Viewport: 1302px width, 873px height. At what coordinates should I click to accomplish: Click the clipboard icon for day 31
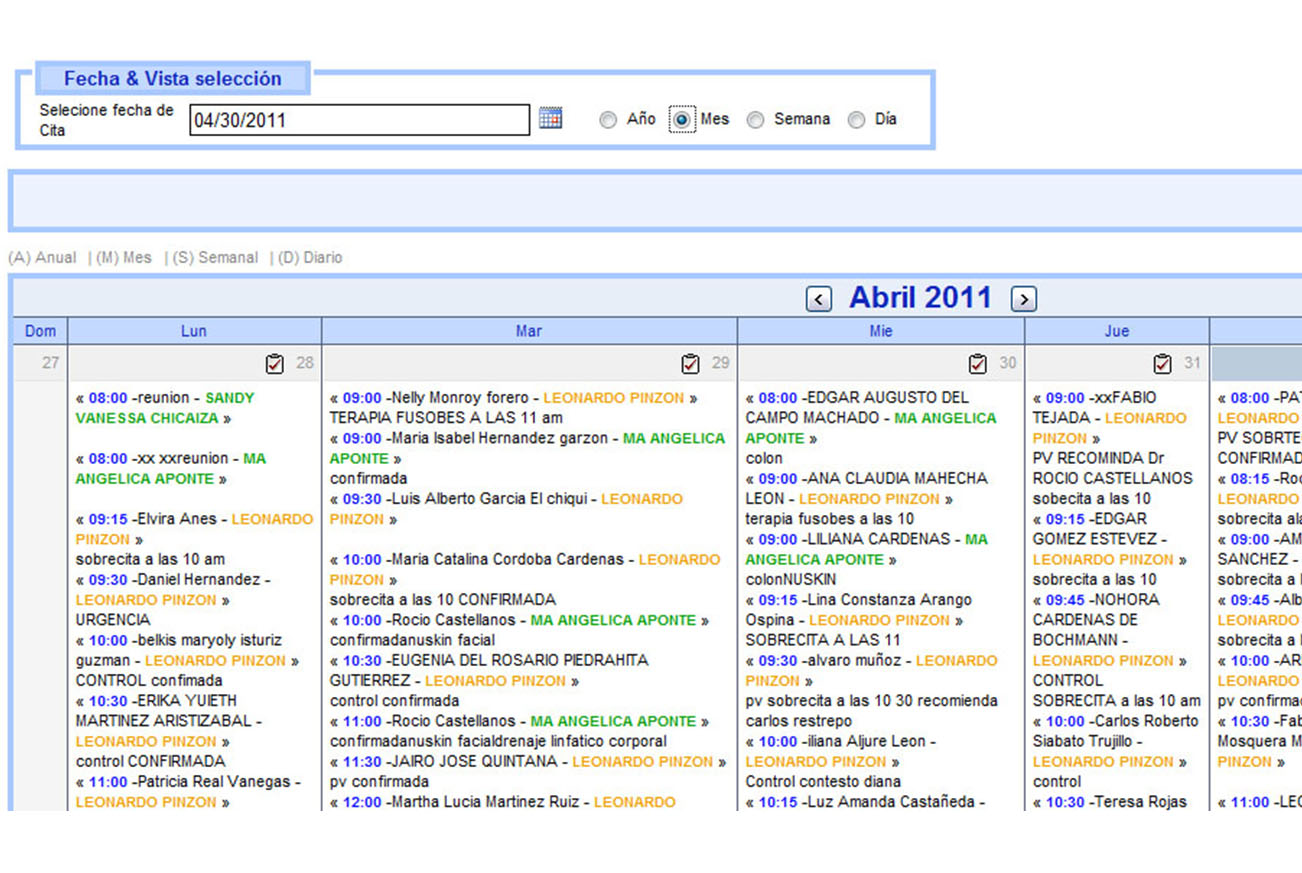(1162, 363)
